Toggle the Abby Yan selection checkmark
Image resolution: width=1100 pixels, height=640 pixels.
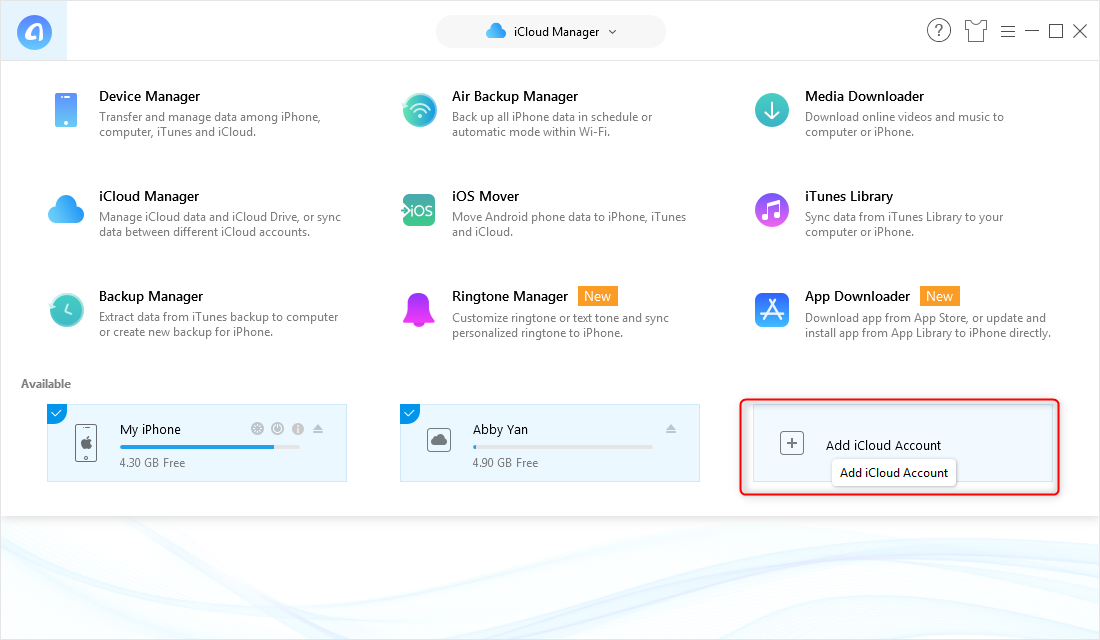point(408,413)
